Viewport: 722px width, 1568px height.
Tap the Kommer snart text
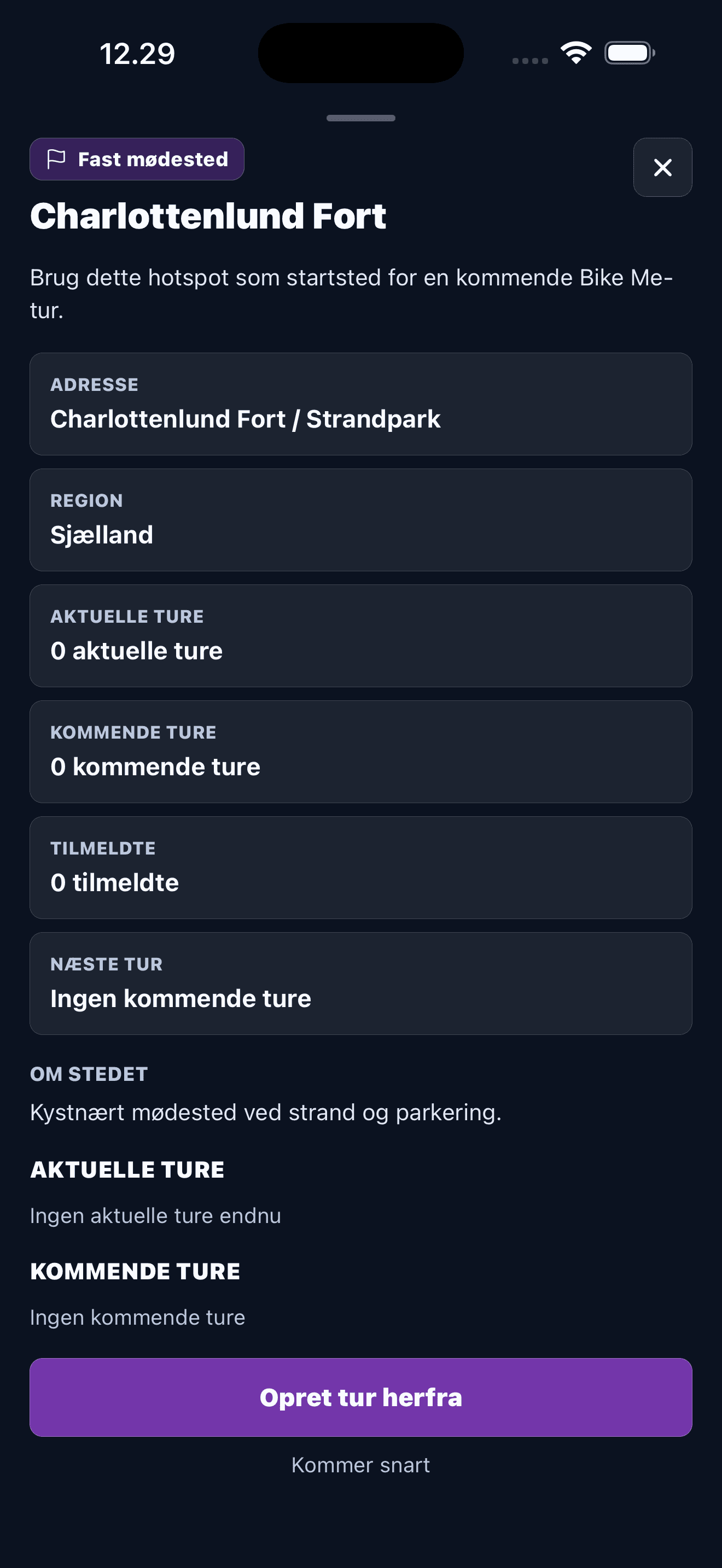(x=361, y=1465)
